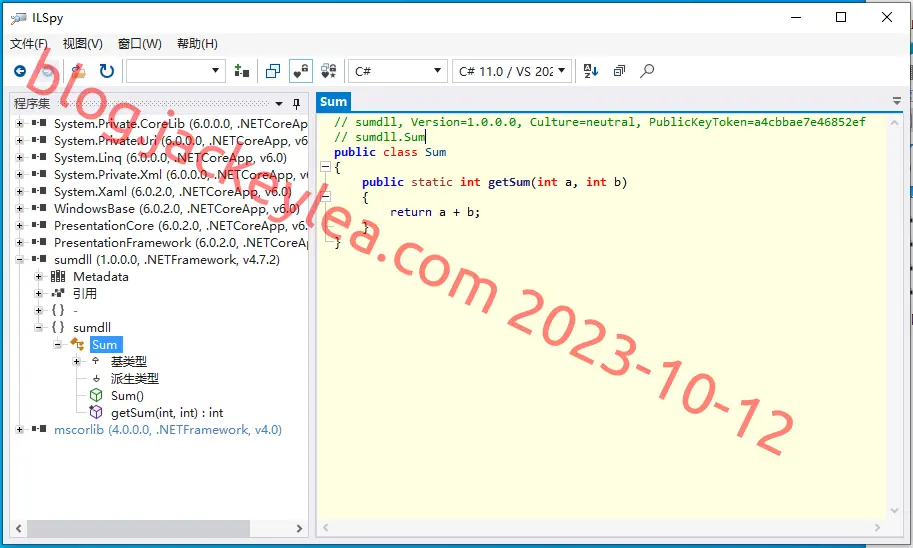The image size is (913, 548).
Task: Open the C# 11.0 / VS 2022 version dropdown
Action: click(x=512, y=71)
